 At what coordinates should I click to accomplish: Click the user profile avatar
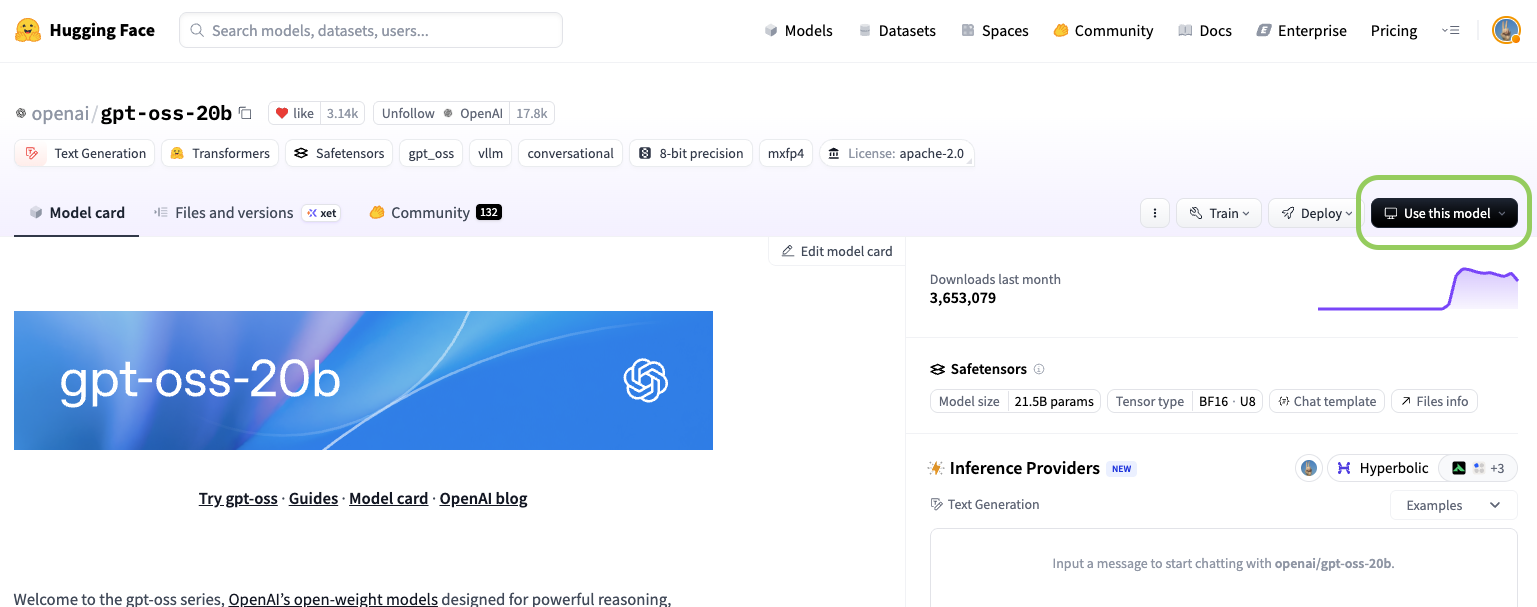[1506, 30]
